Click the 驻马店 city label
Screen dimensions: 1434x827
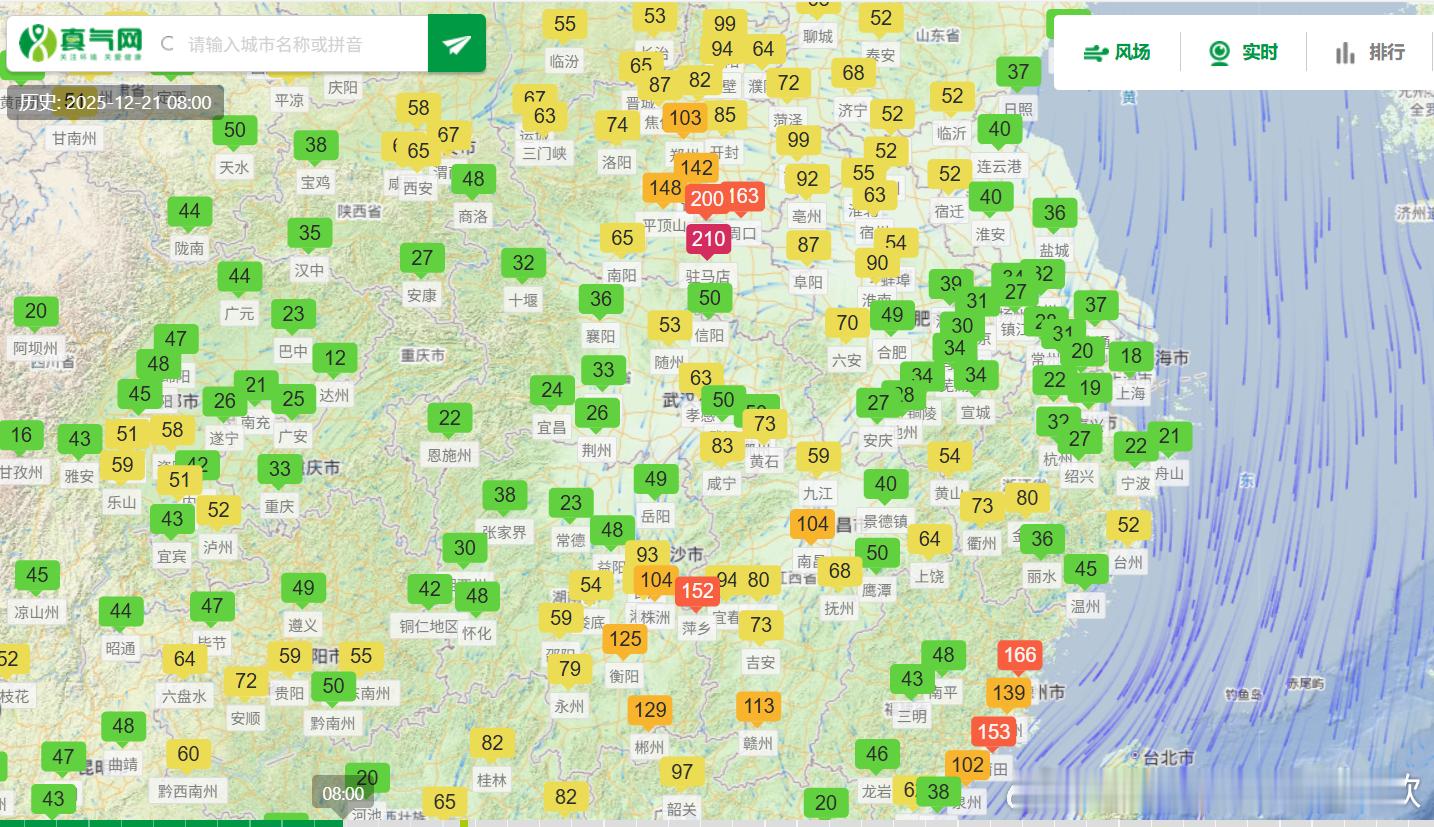click(708, 275)
